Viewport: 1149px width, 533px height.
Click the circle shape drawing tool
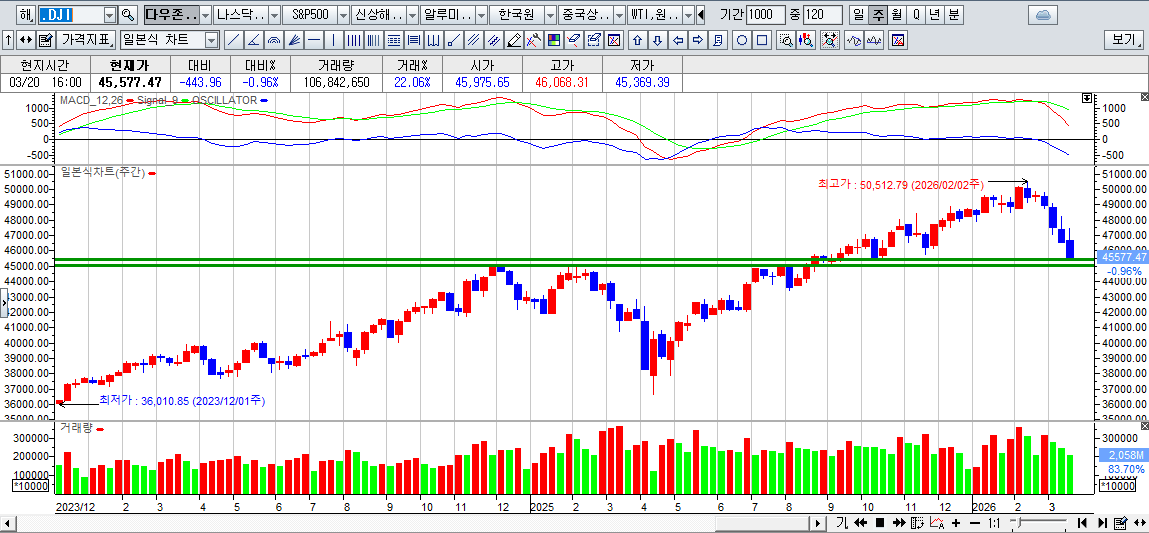pyautogui.click(x=742, y=40)
